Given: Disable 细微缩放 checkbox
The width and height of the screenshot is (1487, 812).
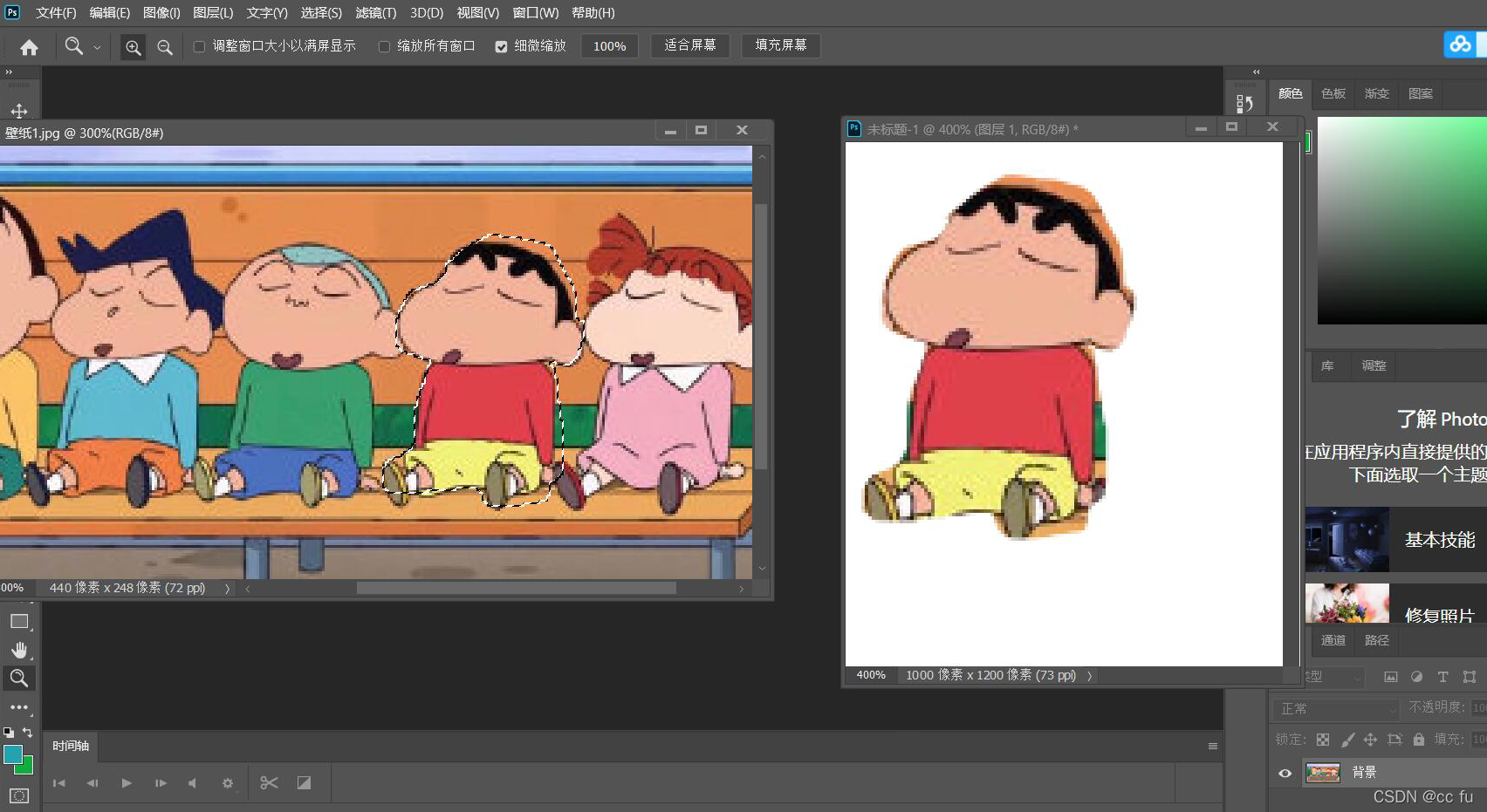Looking at the screenshot, I should (501, 46).
